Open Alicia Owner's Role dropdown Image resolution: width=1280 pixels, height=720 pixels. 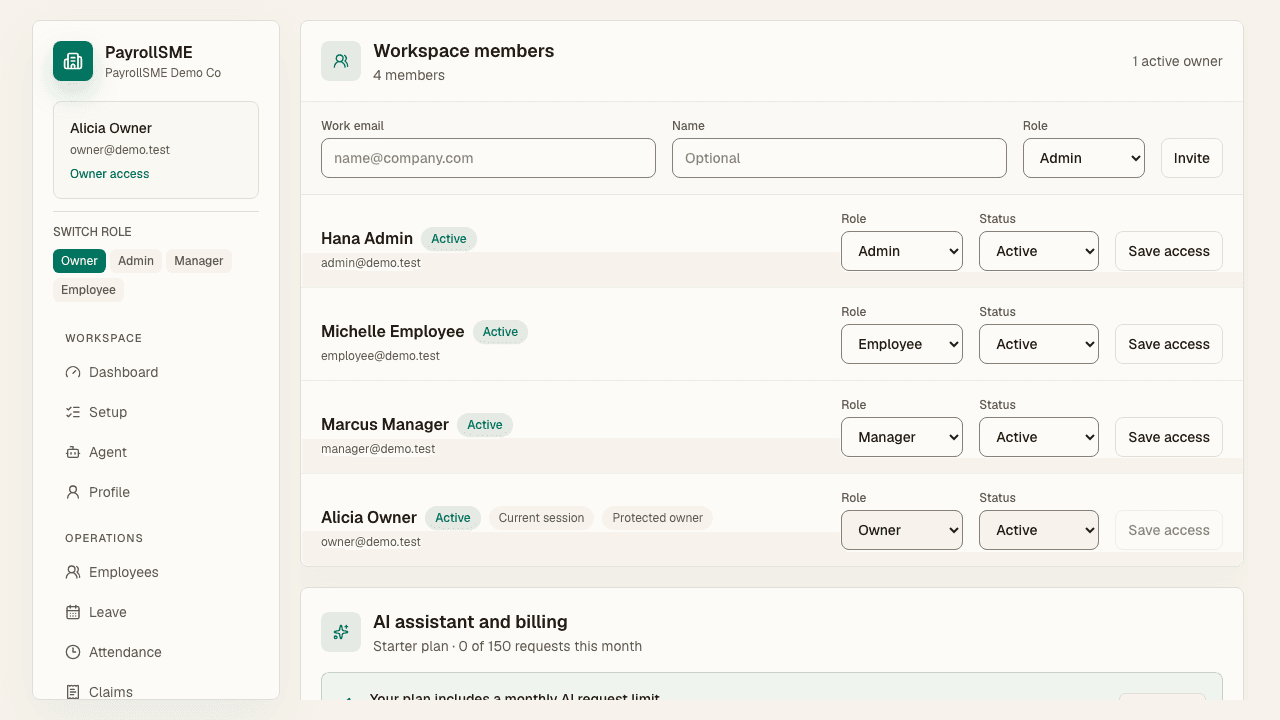pyautogui.click(x=902, y=530)
